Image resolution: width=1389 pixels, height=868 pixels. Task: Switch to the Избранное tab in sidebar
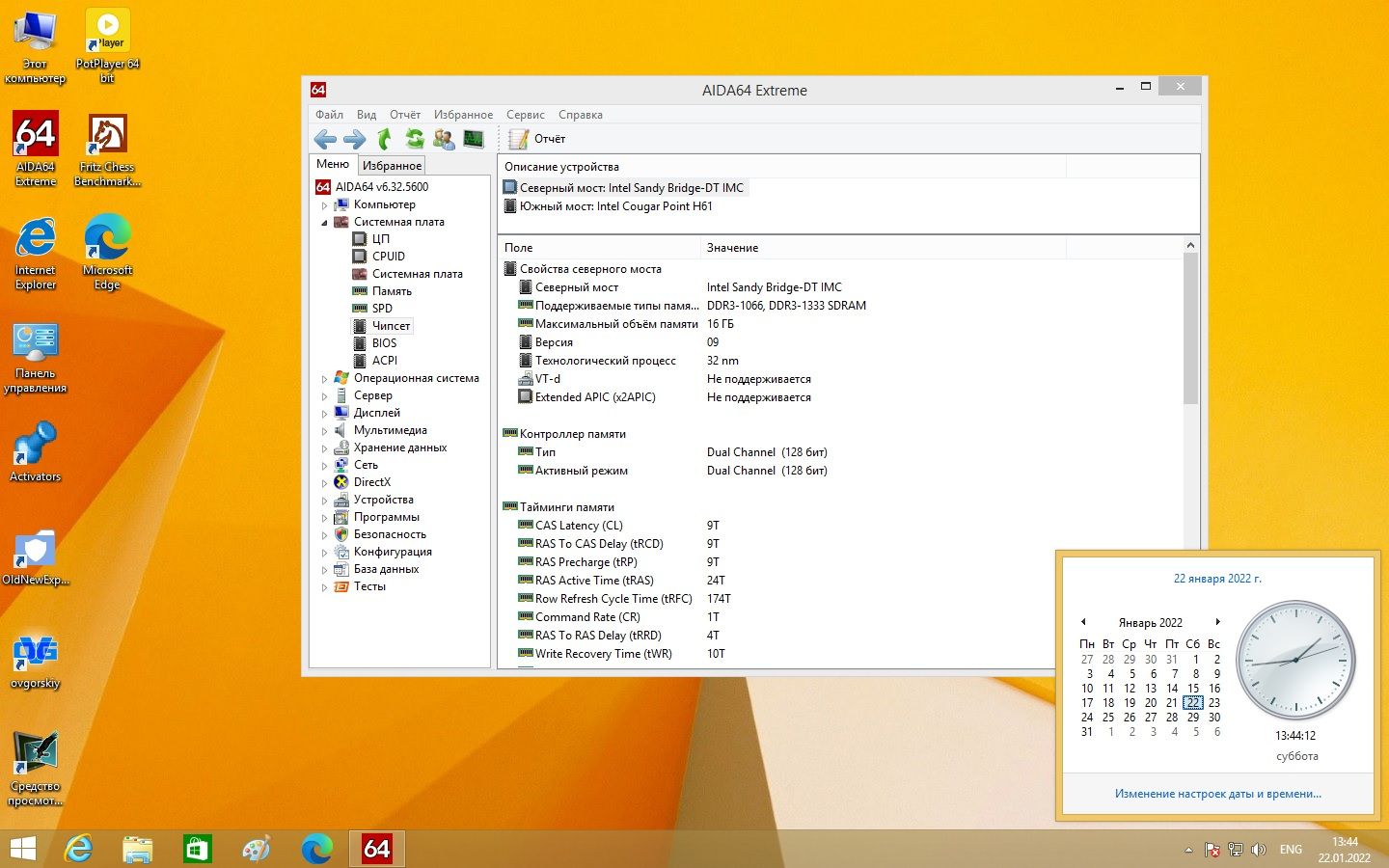click(392, 166)
